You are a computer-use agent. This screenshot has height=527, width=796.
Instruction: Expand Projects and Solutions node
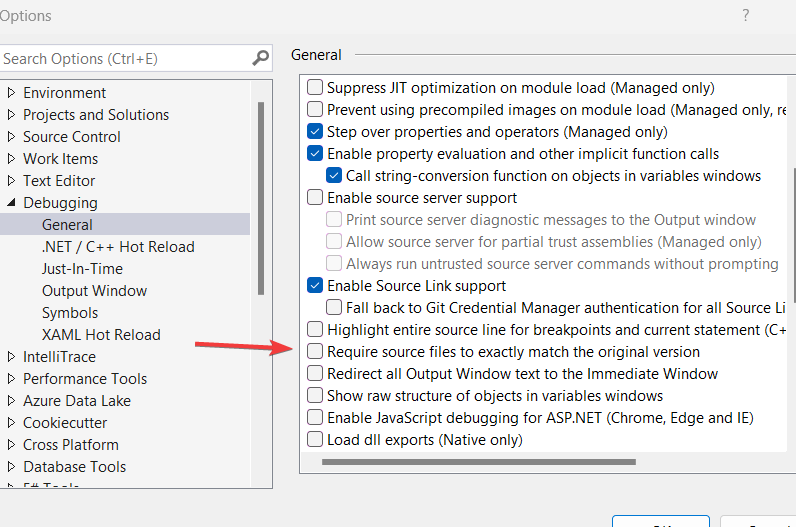tap(11, 115)
